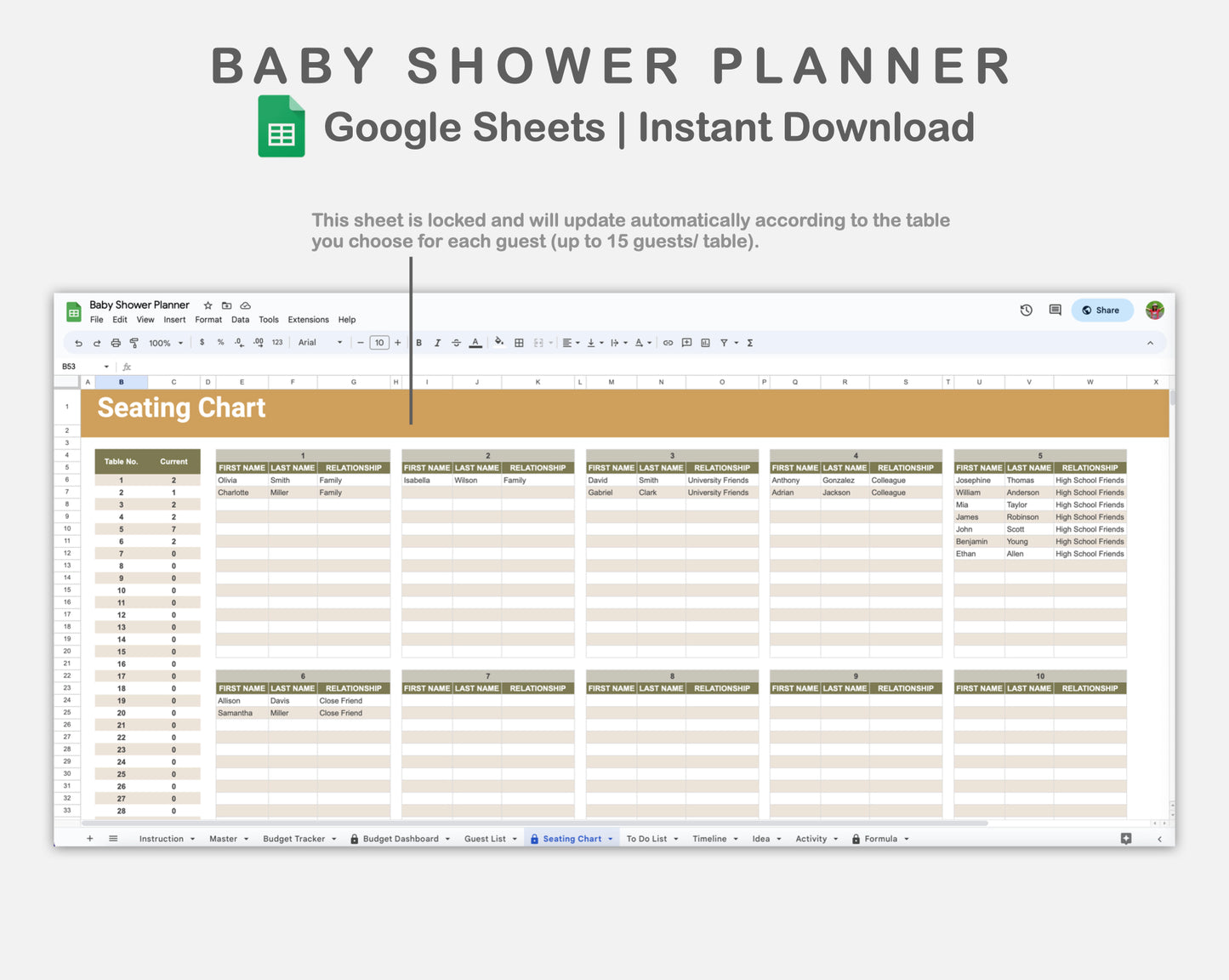The image size is (1229, 980).
Task: Open the Extensions menu
Action: click(308, 320)
